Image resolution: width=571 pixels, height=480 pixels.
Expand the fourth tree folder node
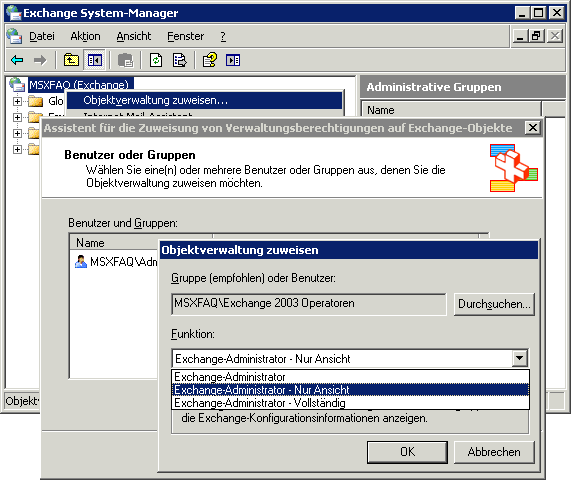tap(17, 149)
